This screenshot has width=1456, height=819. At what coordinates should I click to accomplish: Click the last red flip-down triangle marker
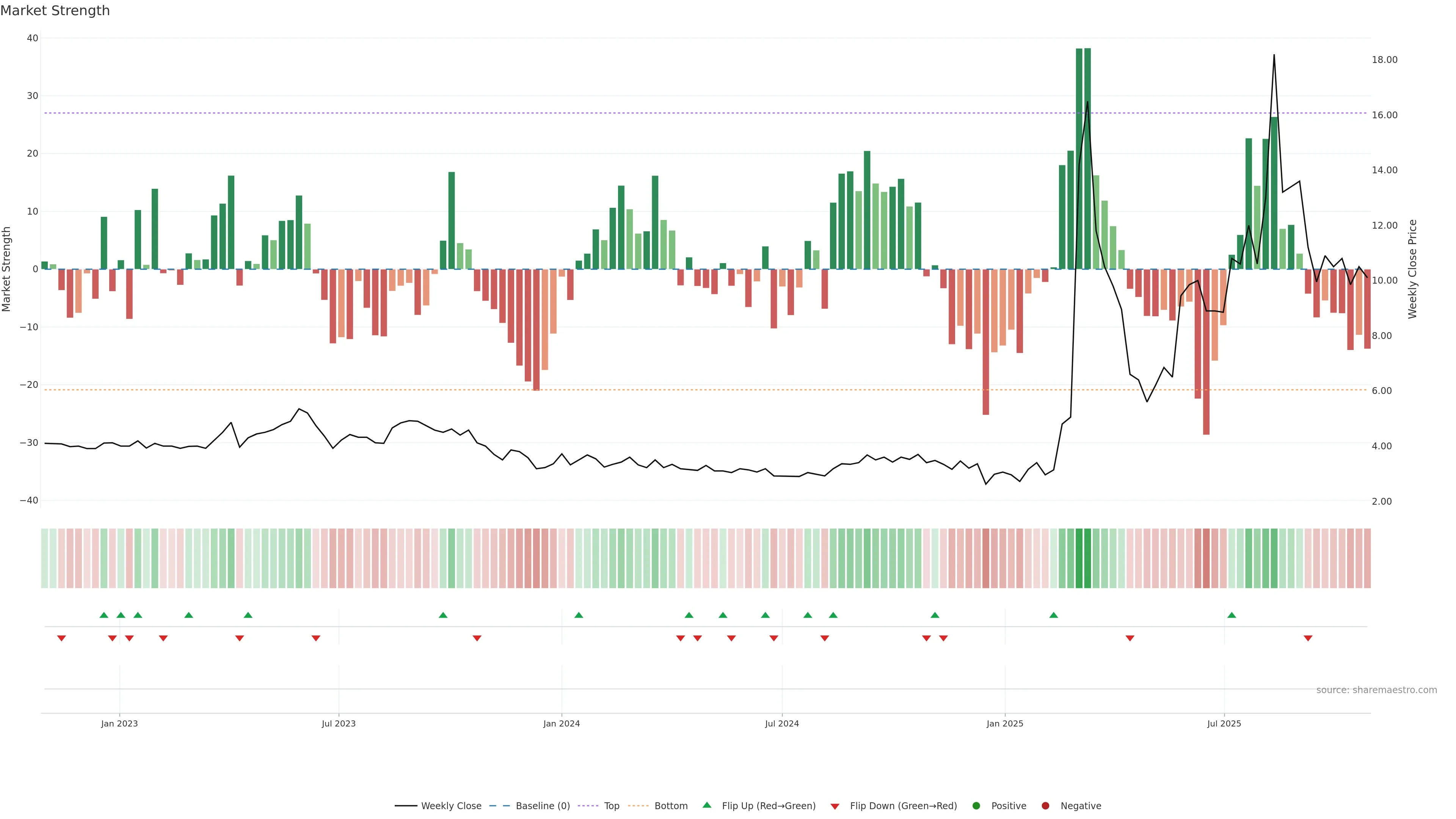point(1308,638)
